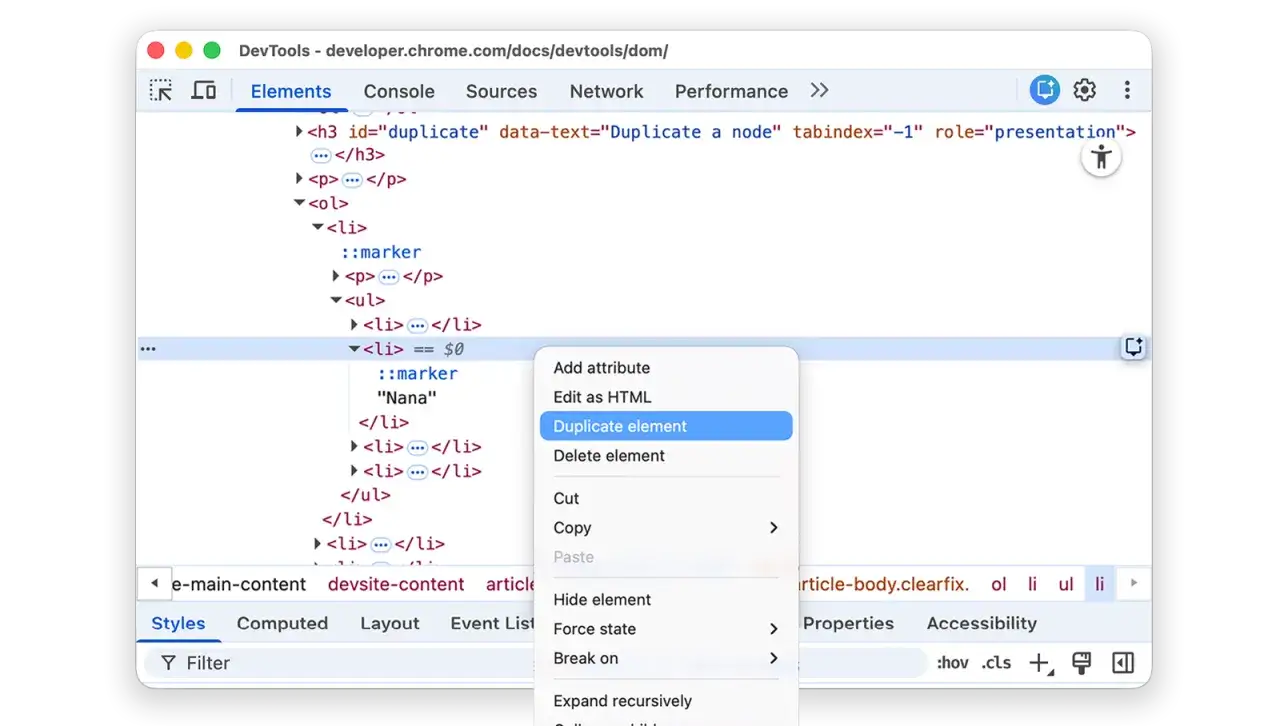Expand the p node inside first li
This screenshot has width=1280, height=726.
pos(336,276)
